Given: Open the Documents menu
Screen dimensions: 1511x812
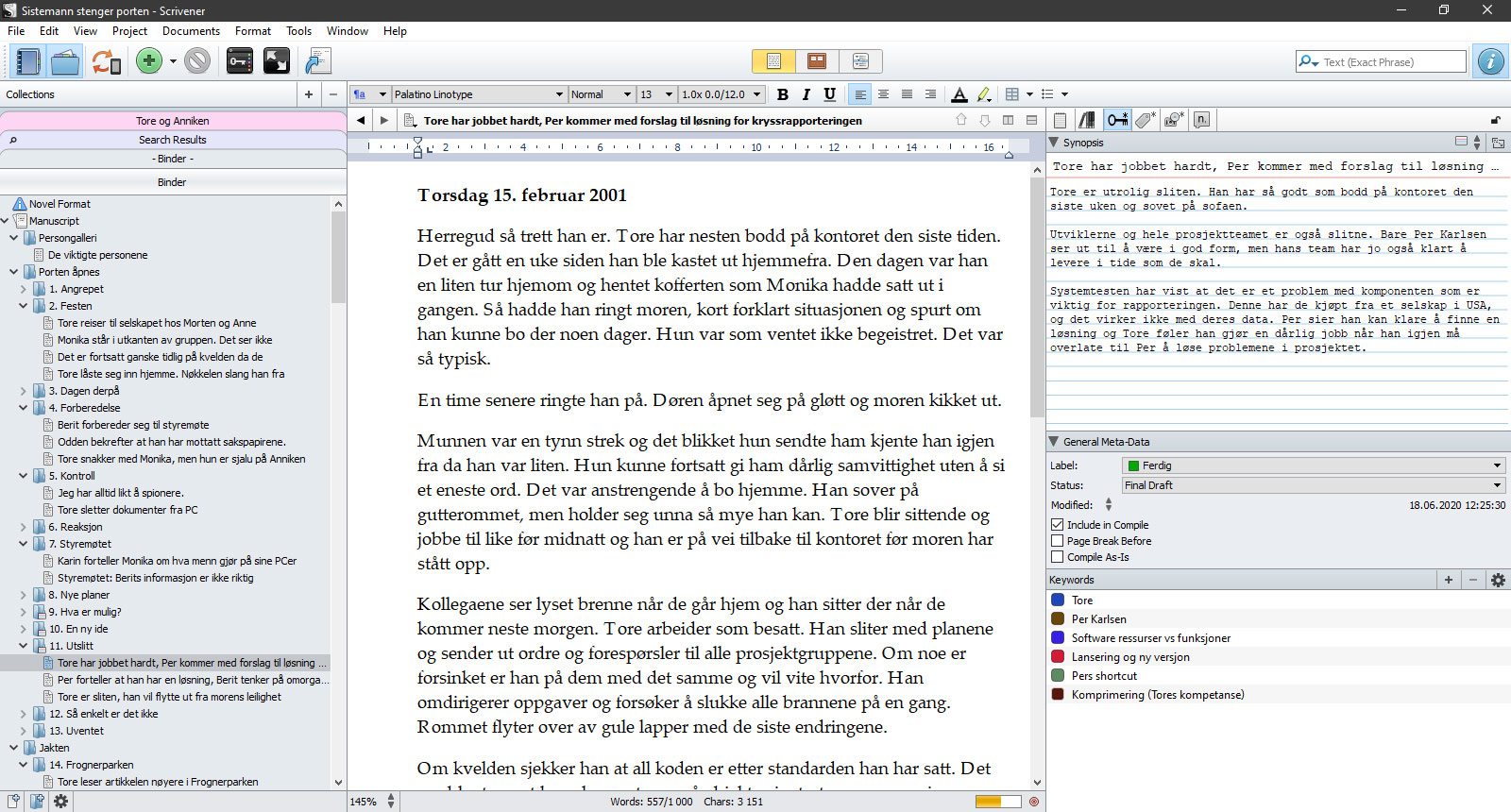Looking at the screenshot, I should pos(191,31).
